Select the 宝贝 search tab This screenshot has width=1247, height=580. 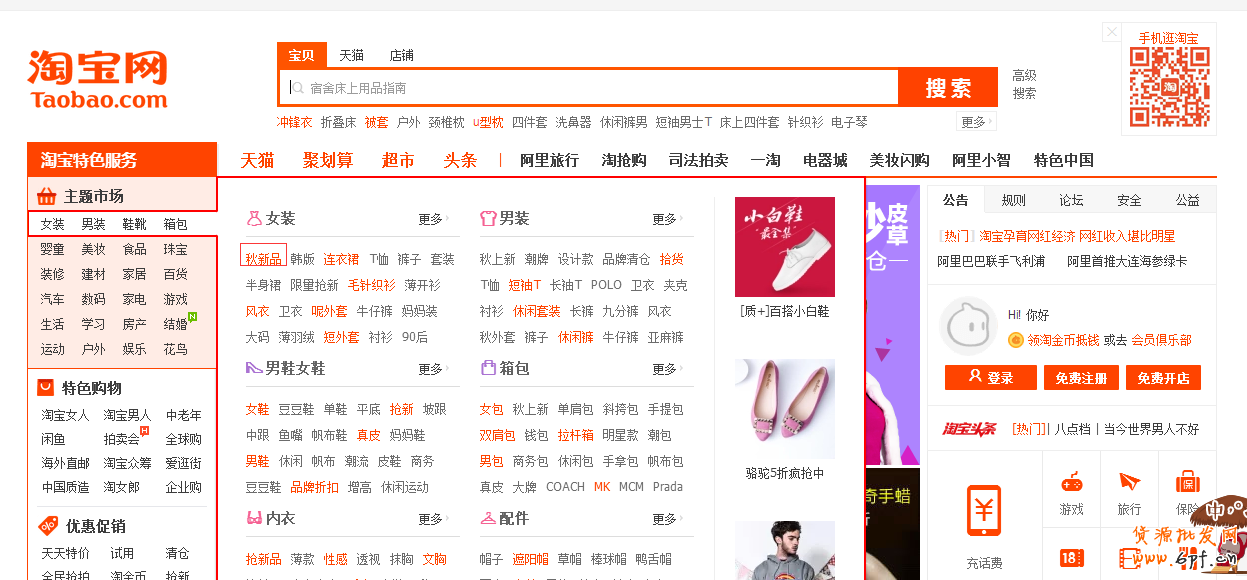tap(301, 55)
